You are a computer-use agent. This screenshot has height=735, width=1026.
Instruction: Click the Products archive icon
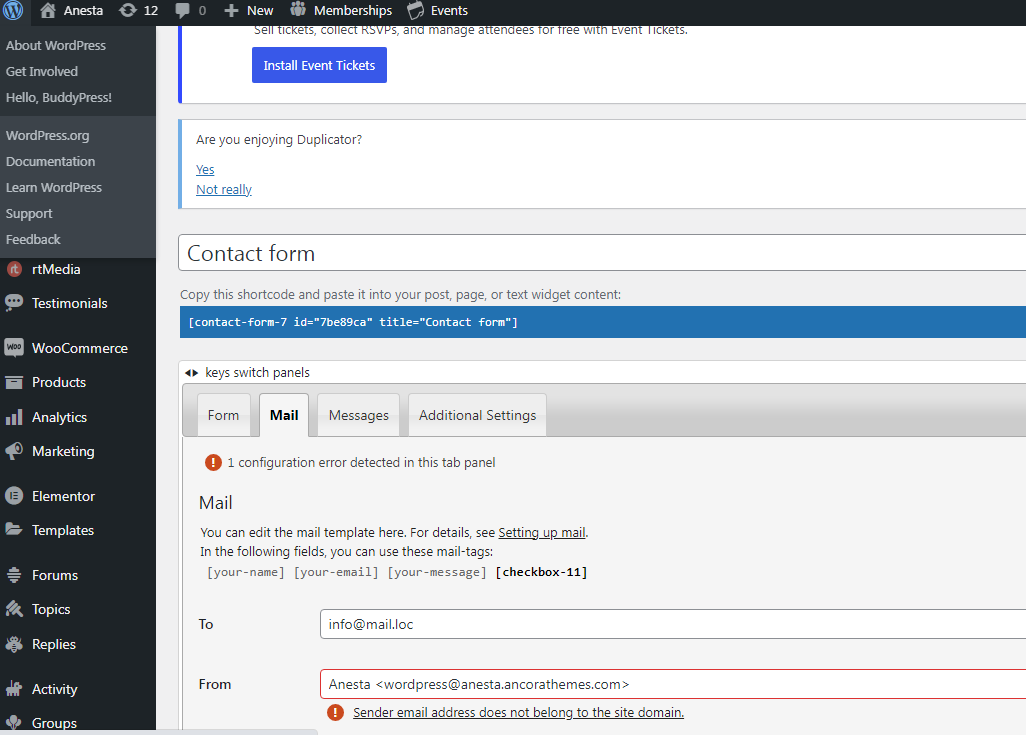click(x=14, y=382)
